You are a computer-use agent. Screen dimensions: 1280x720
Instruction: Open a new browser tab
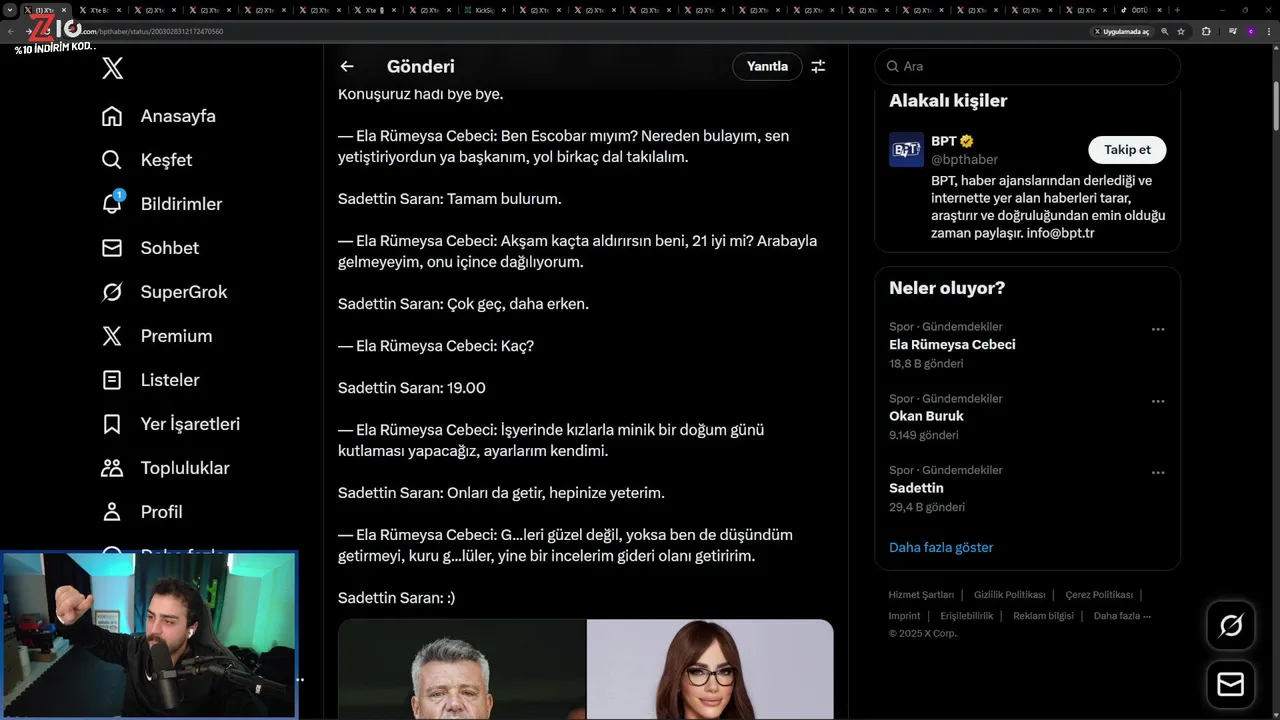pos(1177,10)
